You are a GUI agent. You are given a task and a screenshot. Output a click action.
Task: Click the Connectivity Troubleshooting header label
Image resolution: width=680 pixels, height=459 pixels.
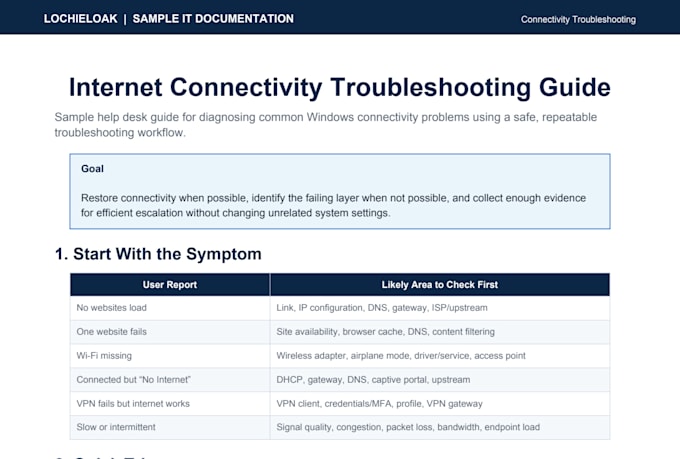click(x=578, y=20)
